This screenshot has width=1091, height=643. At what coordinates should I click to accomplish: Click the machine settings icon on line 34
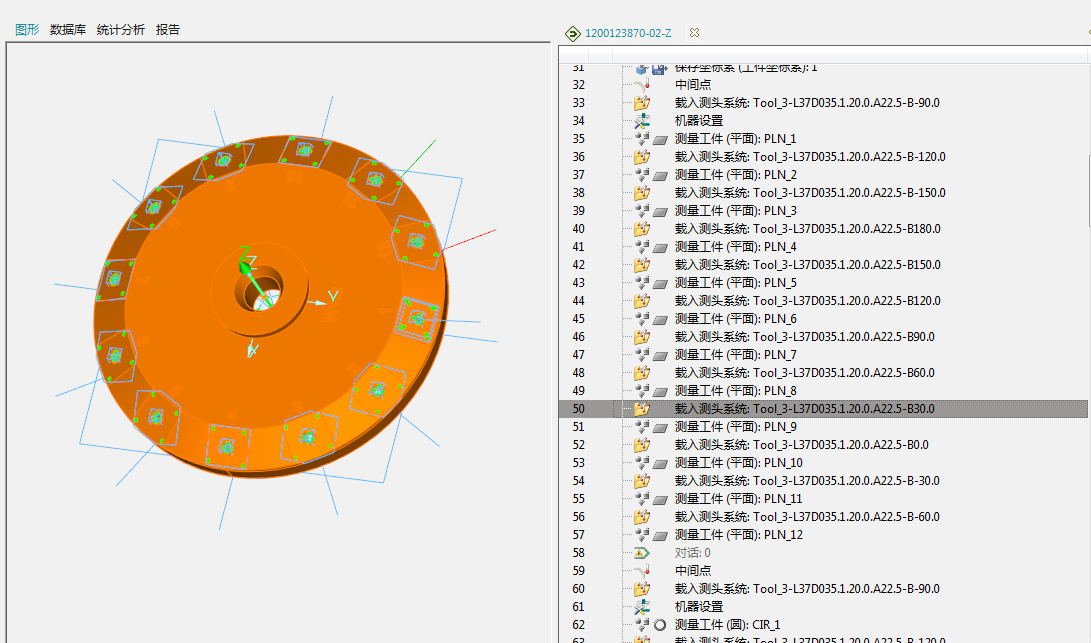[x=642, y=120]
